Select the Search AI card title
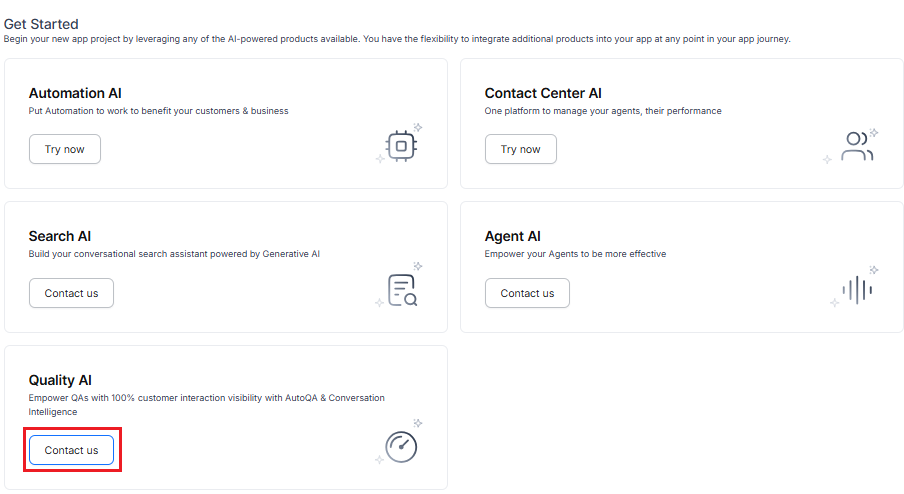 [x=60, y=236]
